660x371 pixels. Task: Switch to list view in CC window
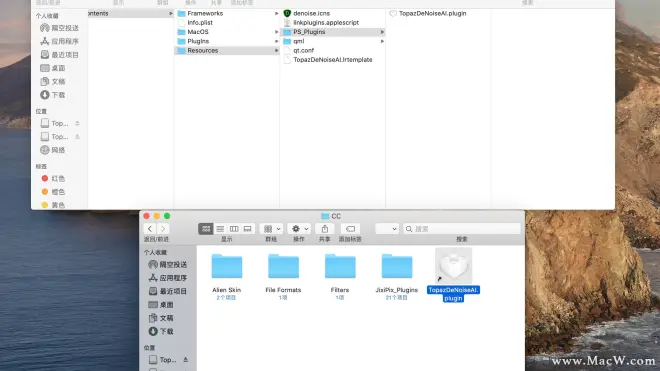pyautogui.click(x=220, y=229)
